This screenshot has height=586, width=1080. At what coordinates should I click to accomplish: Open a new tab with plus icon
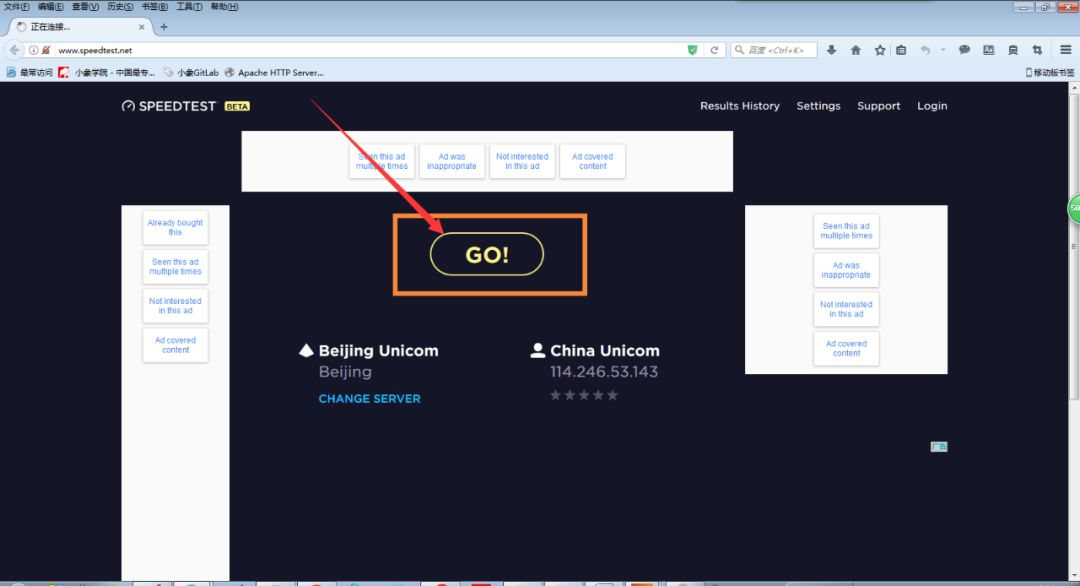[x=164, y=27]
